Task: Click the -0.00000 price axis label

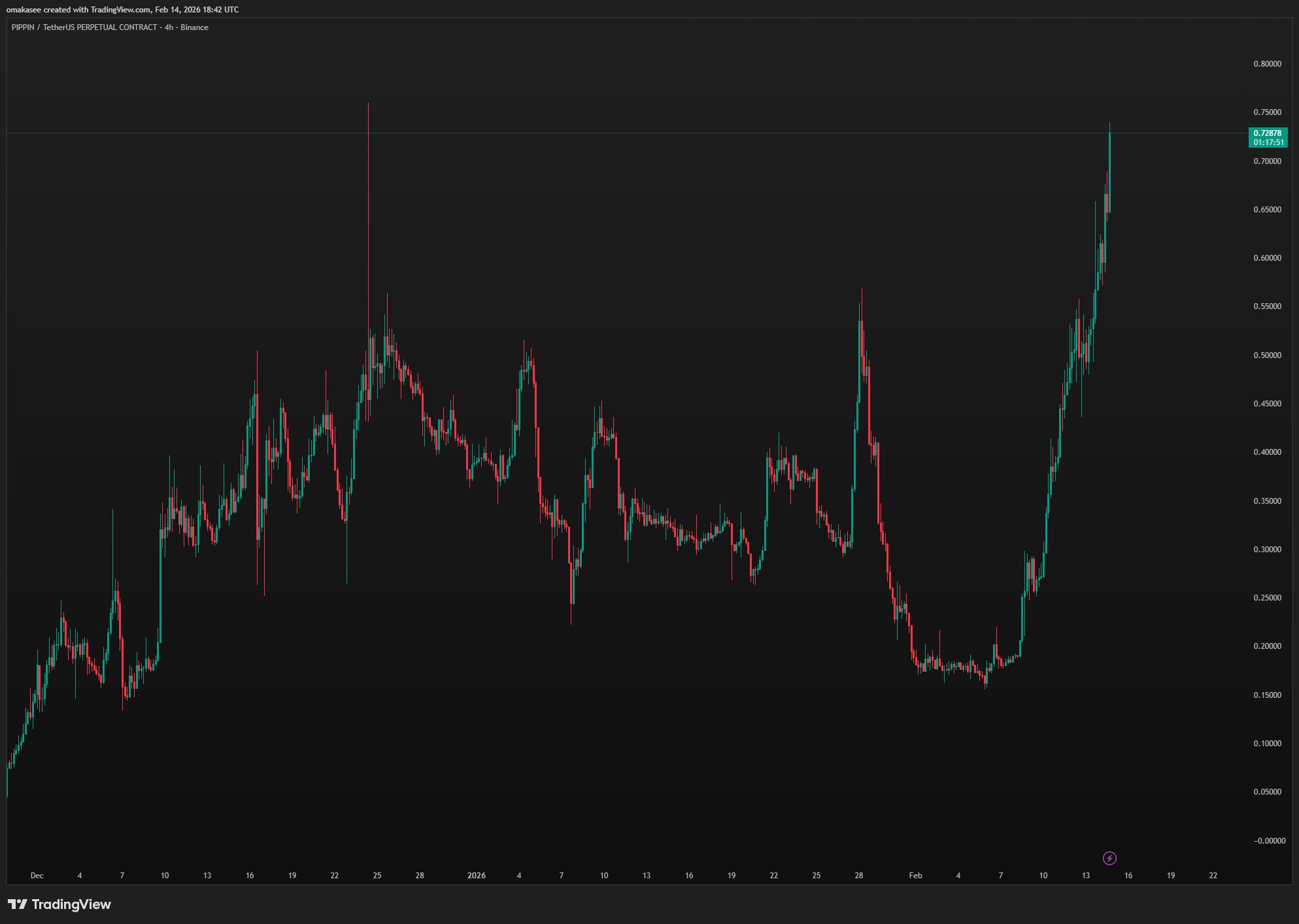Action: [x=1268, y=841]
